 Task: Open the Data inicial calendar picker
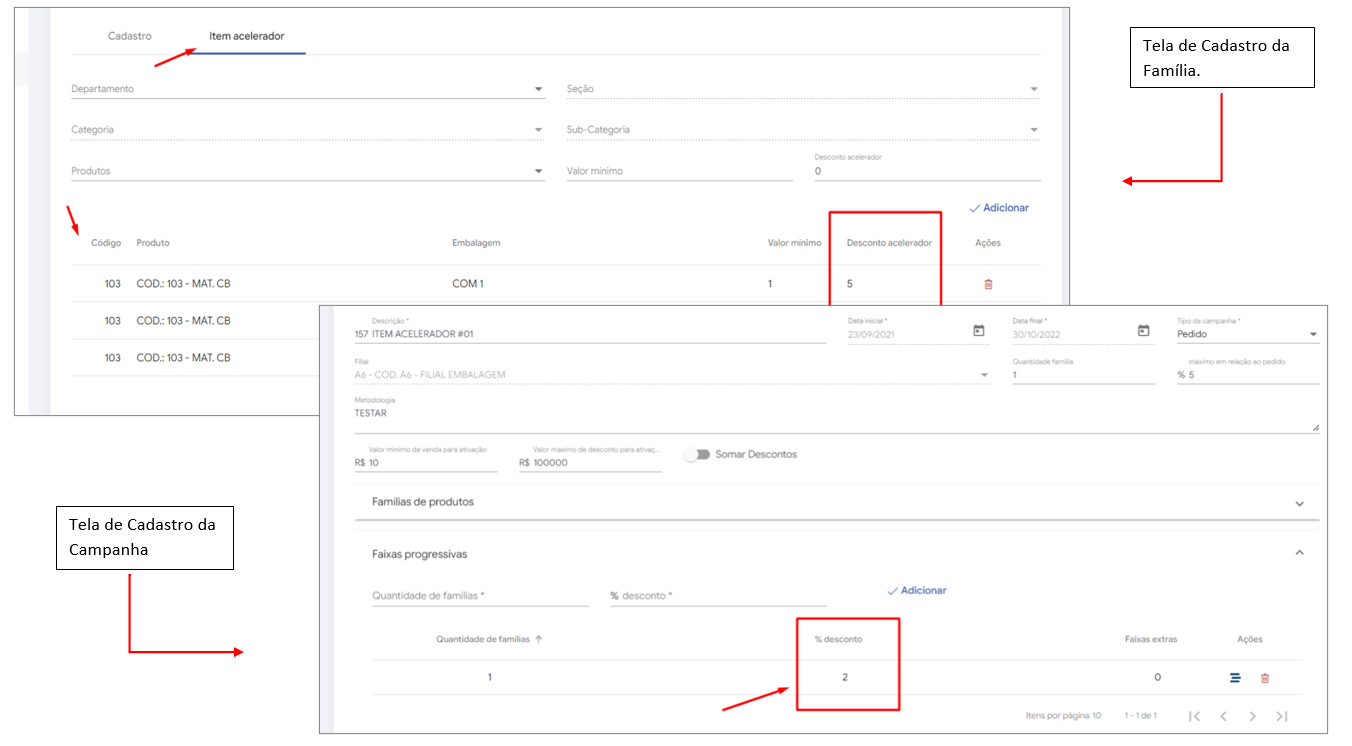click(x=978, y=331)
